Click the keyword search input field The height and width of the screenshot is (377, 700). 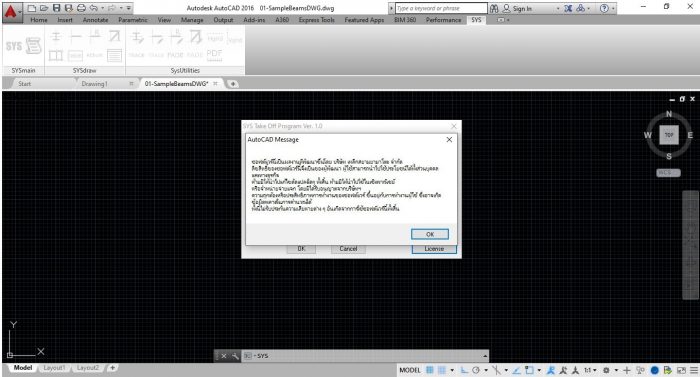point(441,8)
